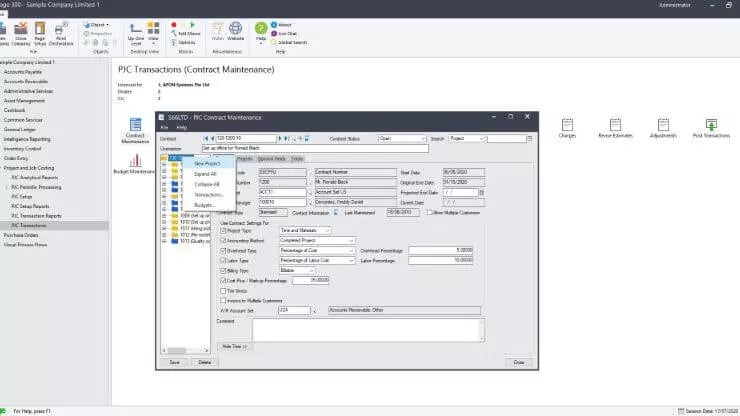
Task: Click the Overhead Percentage field
Action: [441, 250]
